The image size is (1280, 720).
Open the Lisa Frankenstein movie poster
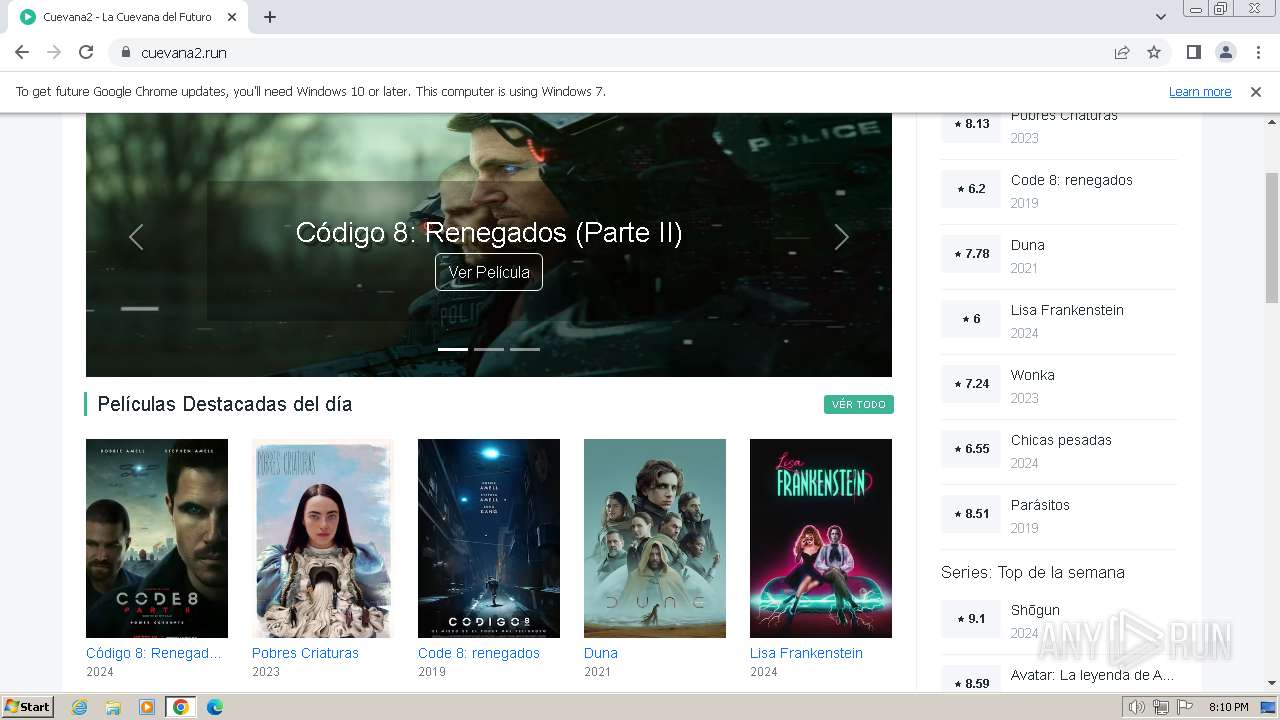[x=821, y=538]
